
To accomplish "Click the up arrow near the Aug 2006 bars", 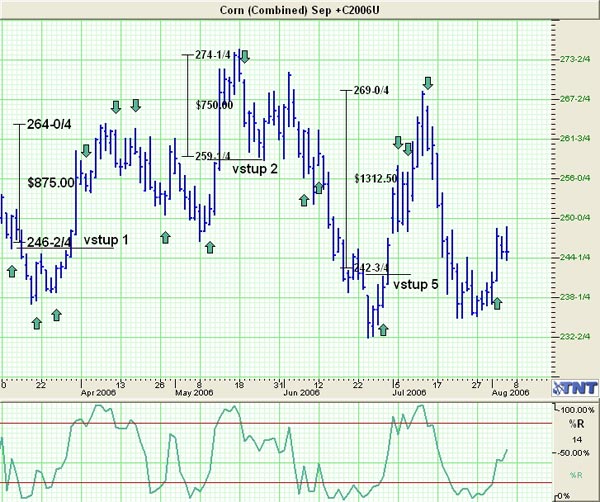I will coord(497,303).
